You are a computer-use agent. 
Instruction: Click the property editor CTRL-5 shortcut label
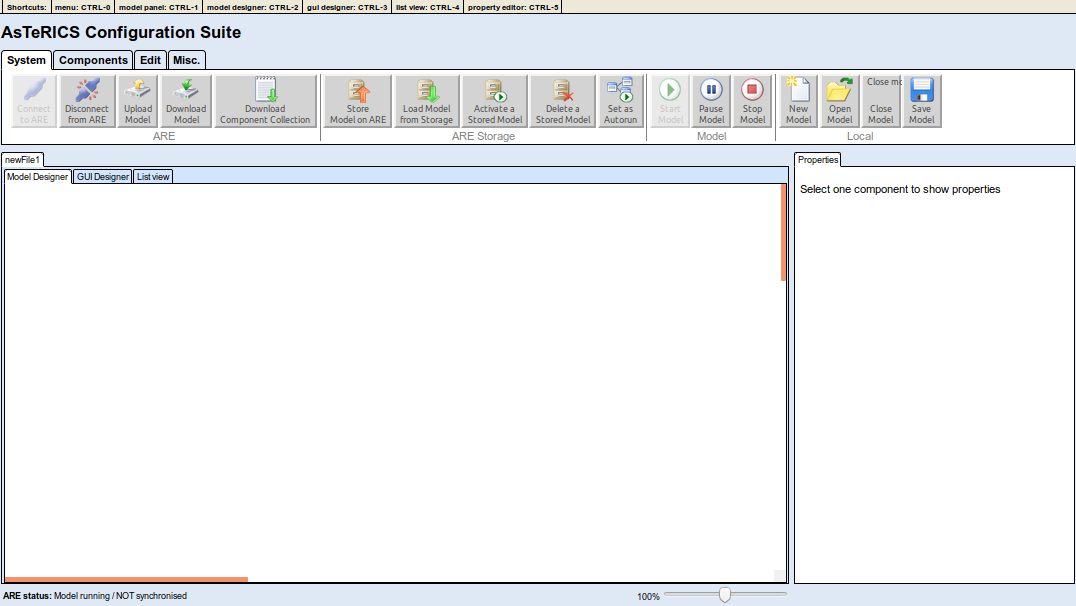[x=513, y=7]
